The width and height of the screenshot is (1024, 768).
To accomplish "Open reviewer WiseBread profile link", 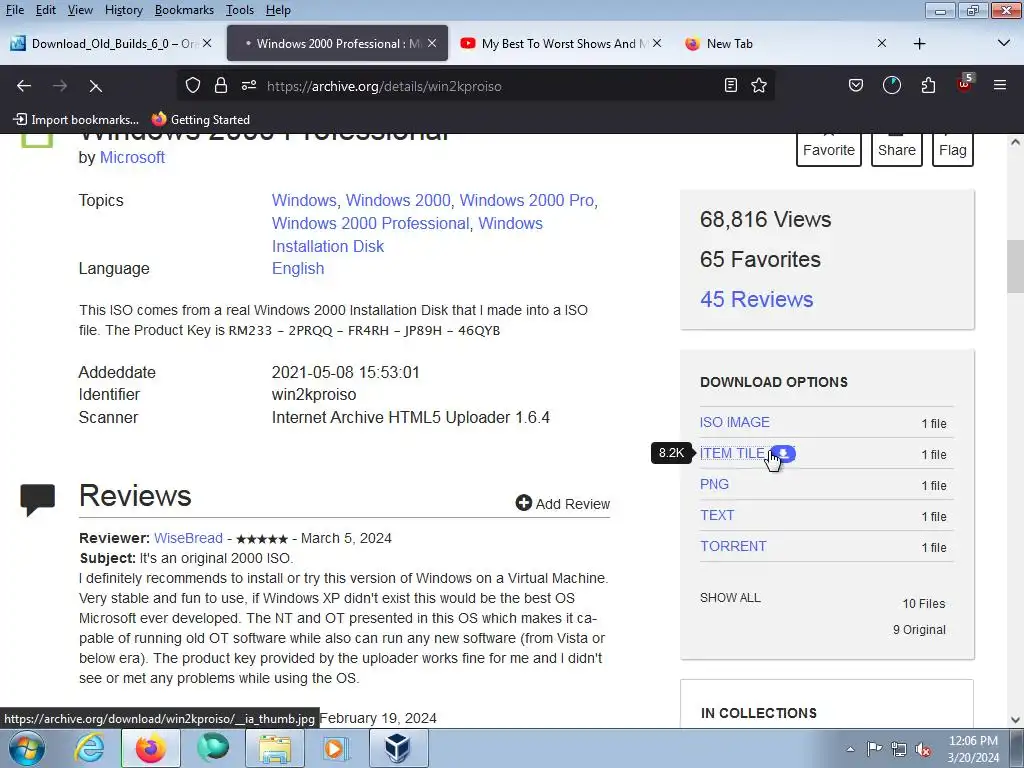I will point(188,538).
